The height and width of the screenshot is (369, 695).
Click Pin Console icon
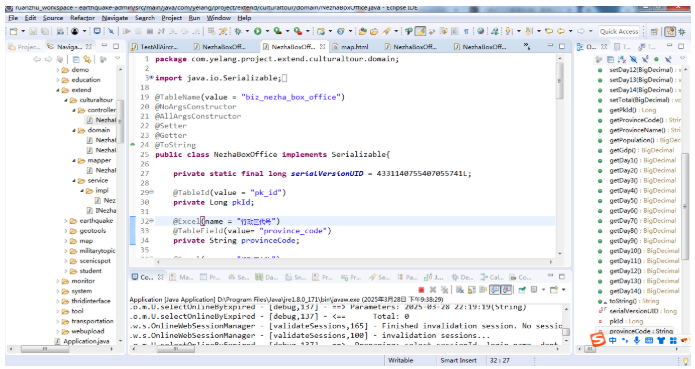pyautogui.click(x=523, y=290)
